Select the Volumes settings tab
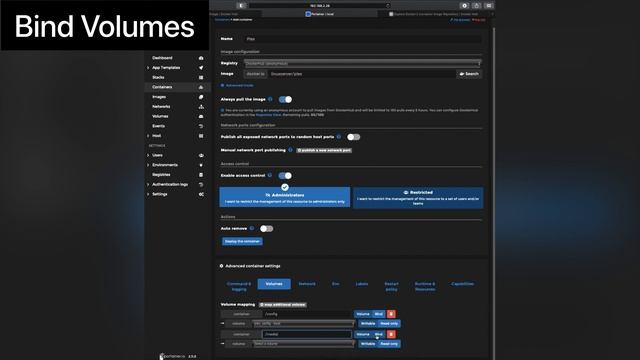 [x=274, y=284]
